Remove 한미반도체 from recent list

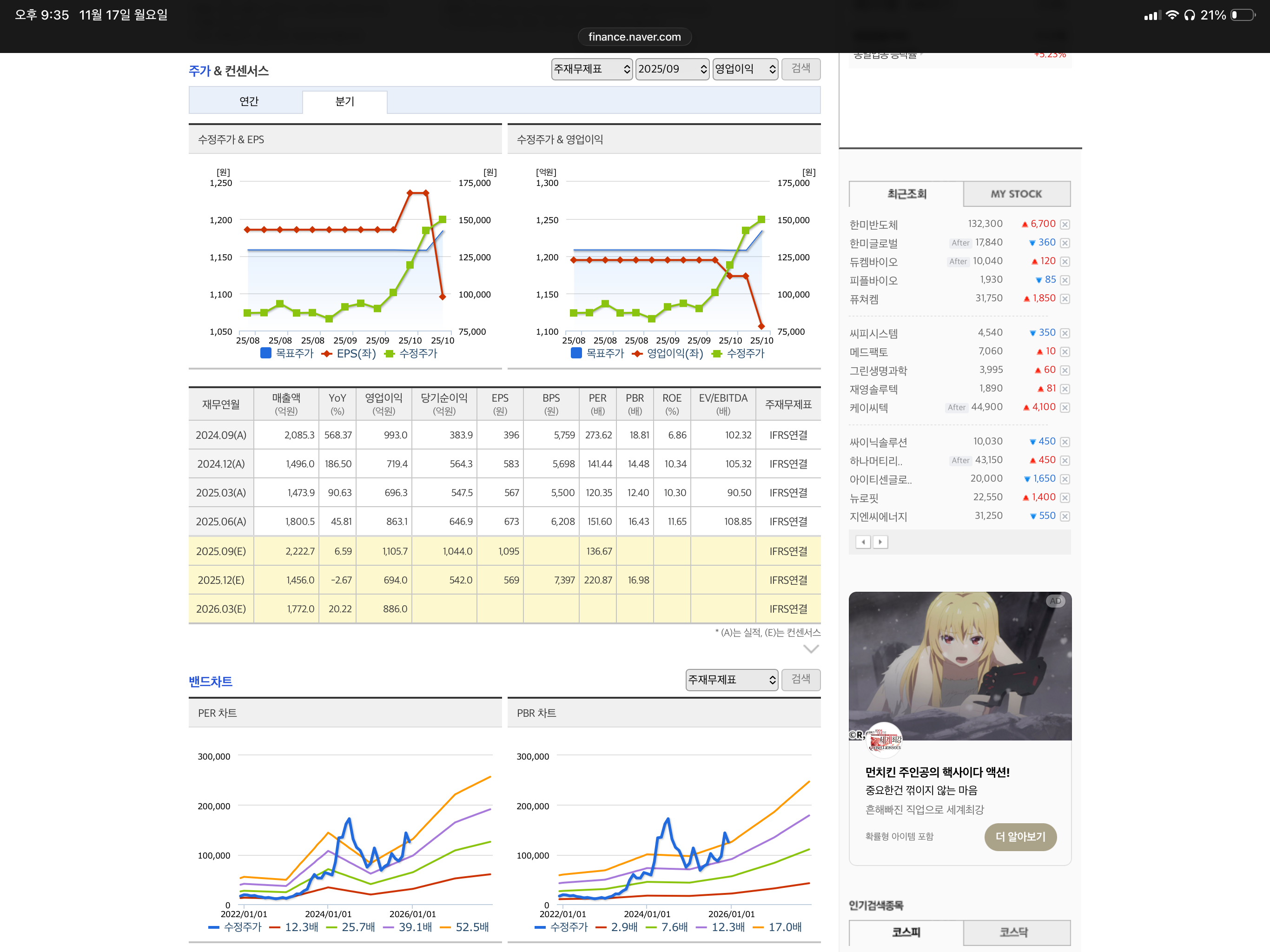point(1065,225)
